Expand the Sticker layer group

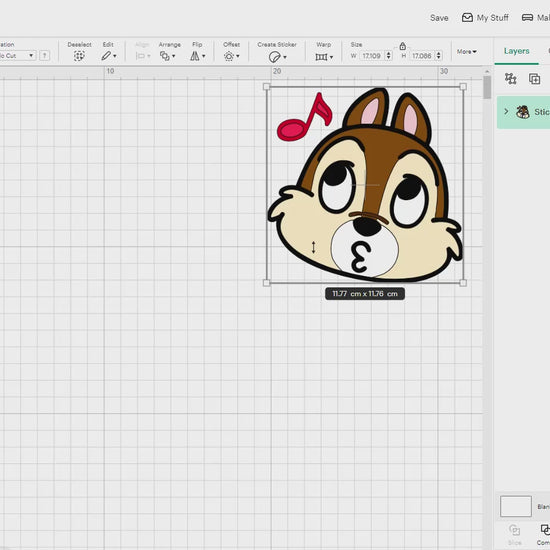(x=506, y=112)
